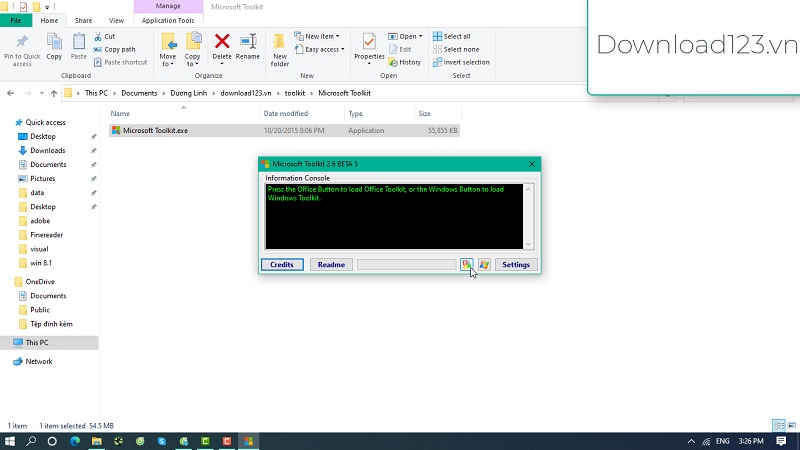Click Select all in the Select group
The image size is (800, 450).
coord(456,36)
